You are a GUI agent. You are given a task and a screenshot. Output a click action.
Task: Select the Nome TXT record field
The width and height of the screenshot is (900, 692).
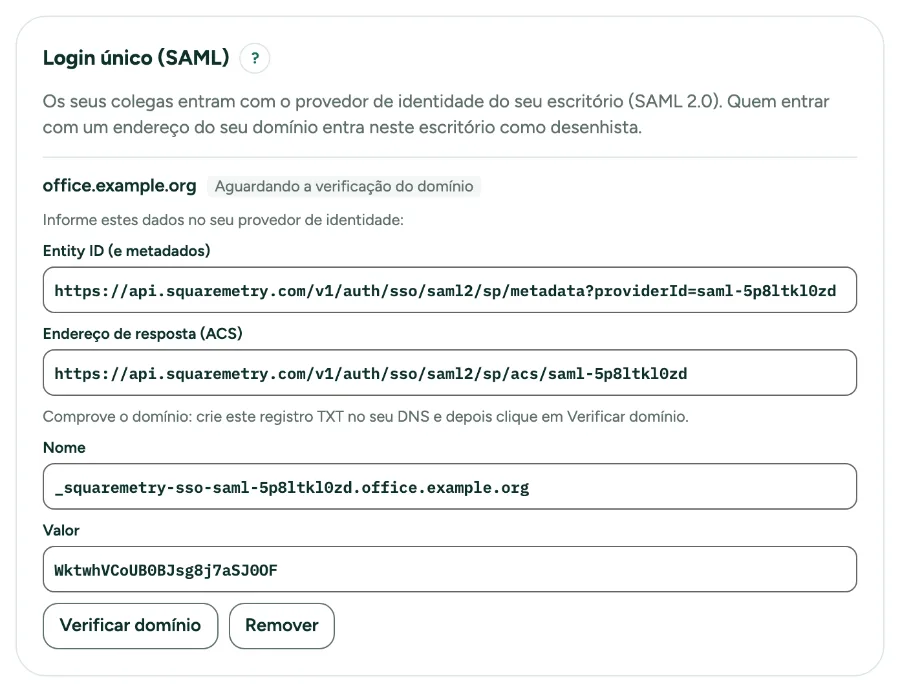(x=450, y=487)
